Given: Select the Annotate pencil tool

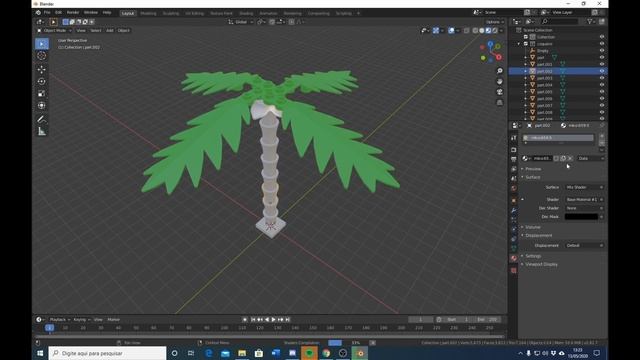Looking at the screenshot, I should tap(42, 119).
